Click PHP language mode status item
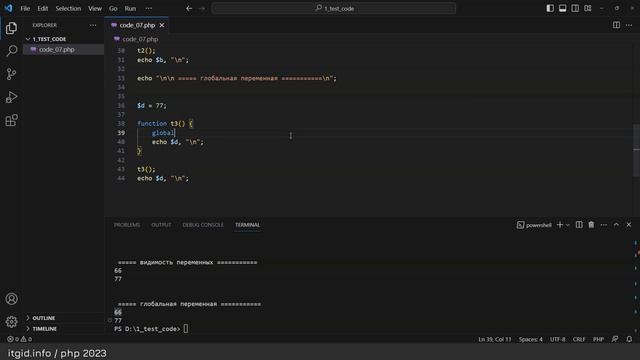This screenshot has width=640, height=360. [x=598, y=339]
